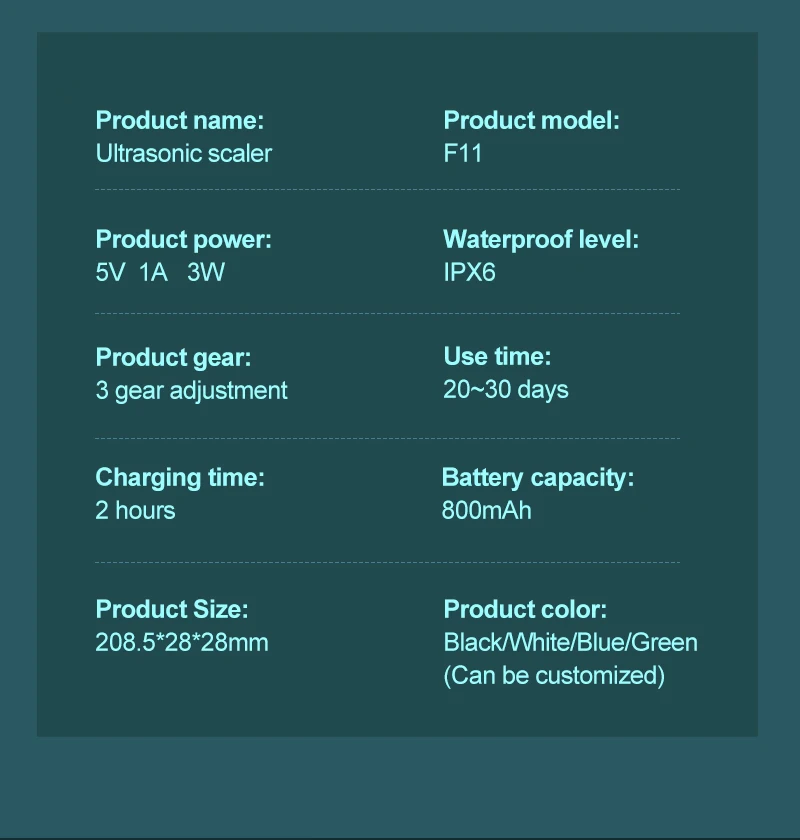Click the 'Black/White/Blue/Green' color options text
The height and width of the screenshot is (840, 800).
click(570, 642)
